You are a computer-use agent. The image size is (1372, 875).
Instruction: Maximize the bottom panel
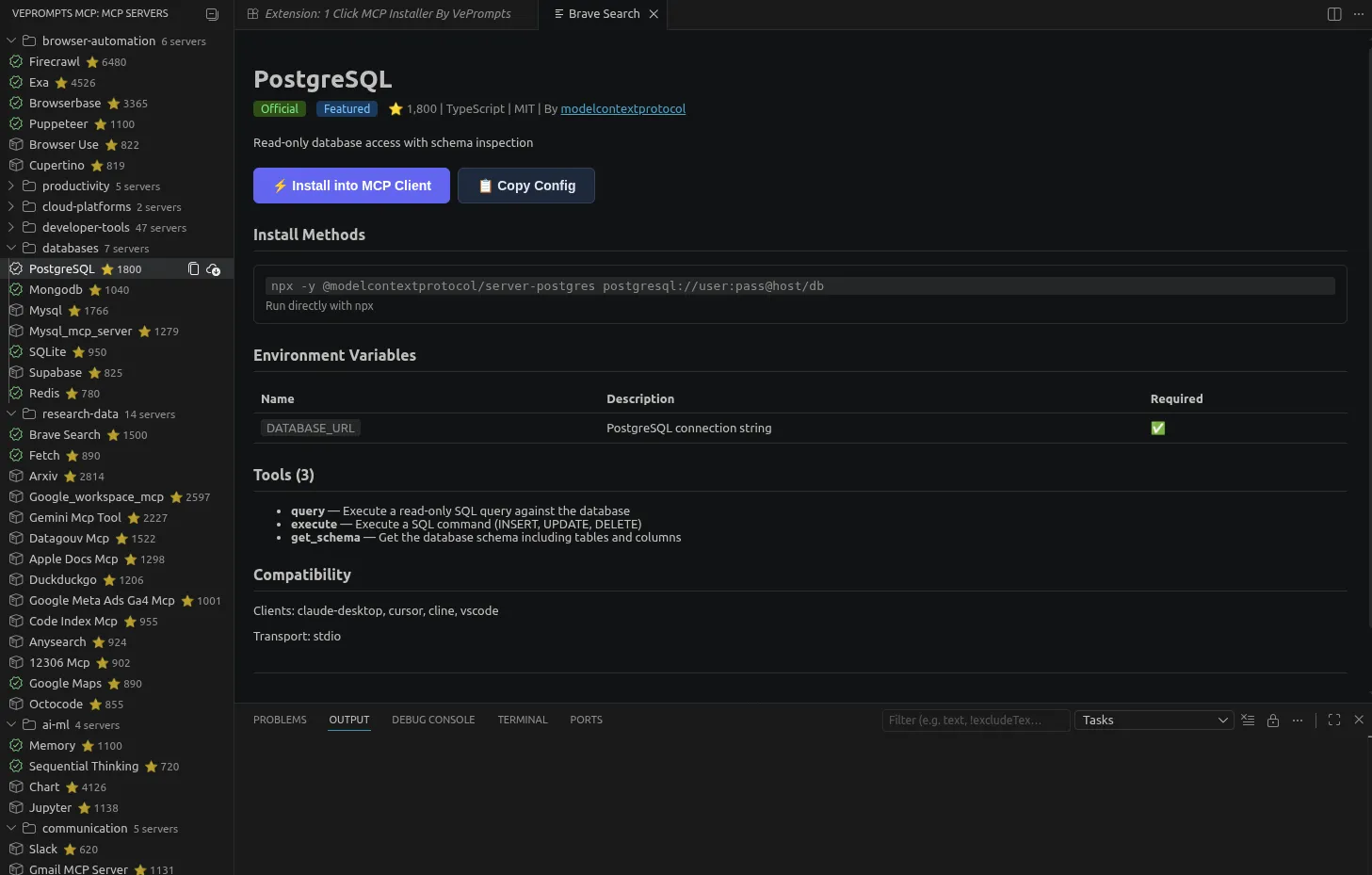point(1334,720)
